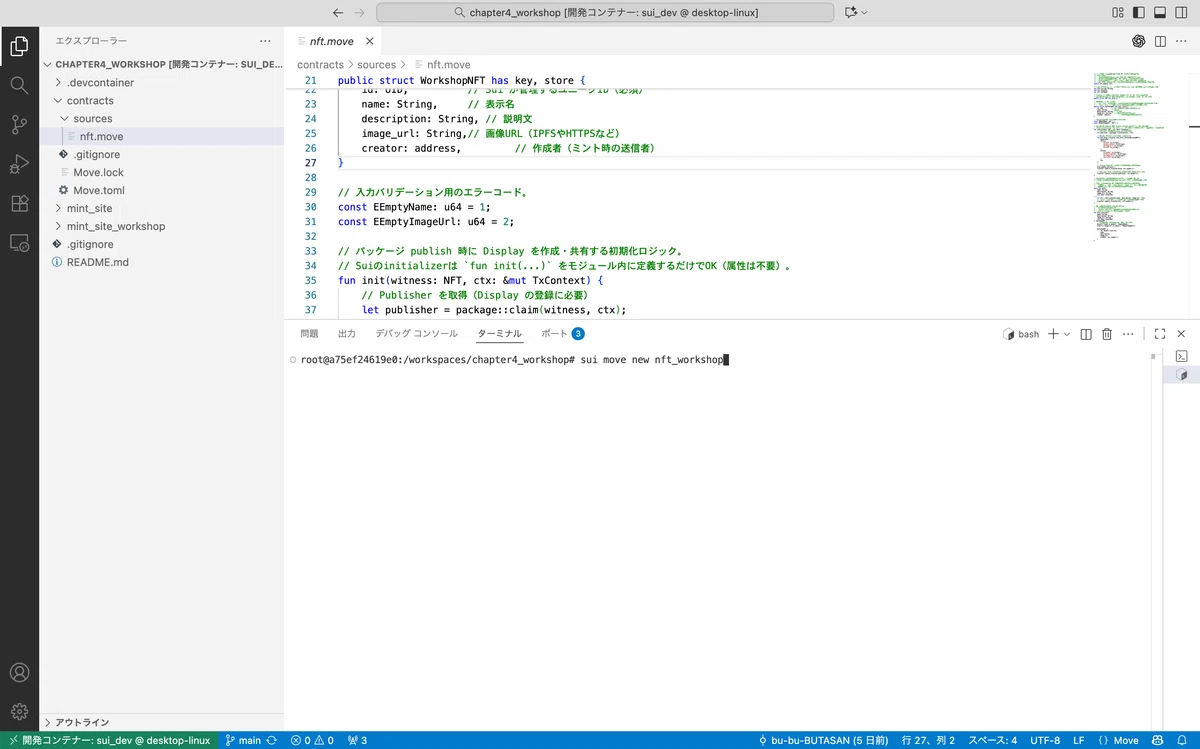Select the first terminal in the terminal list

click(1181, 356)
